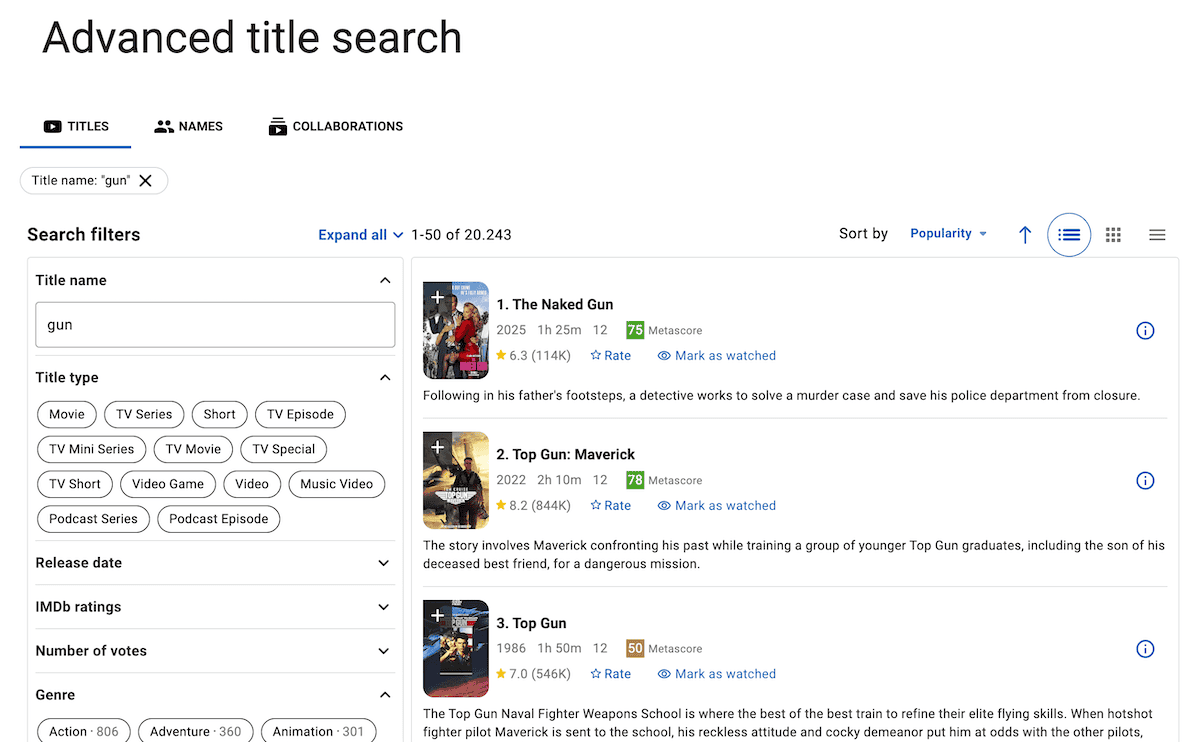Open info for The Naked Gun
The image size is (1200, 742).
click(x=1145, y=331)
